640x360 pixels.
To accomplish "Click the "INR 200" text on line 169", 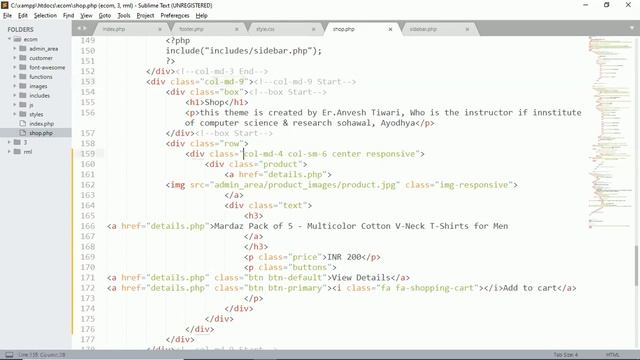I will point(344,257).
